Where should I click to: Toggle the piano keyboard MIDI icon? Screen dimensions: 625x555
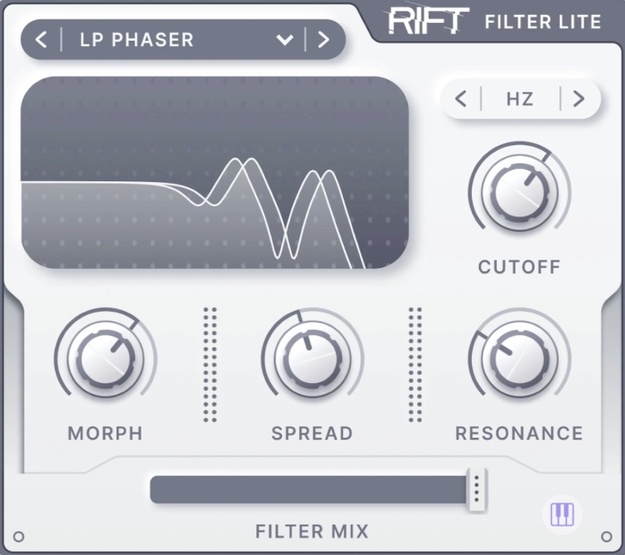click(562, 514)
